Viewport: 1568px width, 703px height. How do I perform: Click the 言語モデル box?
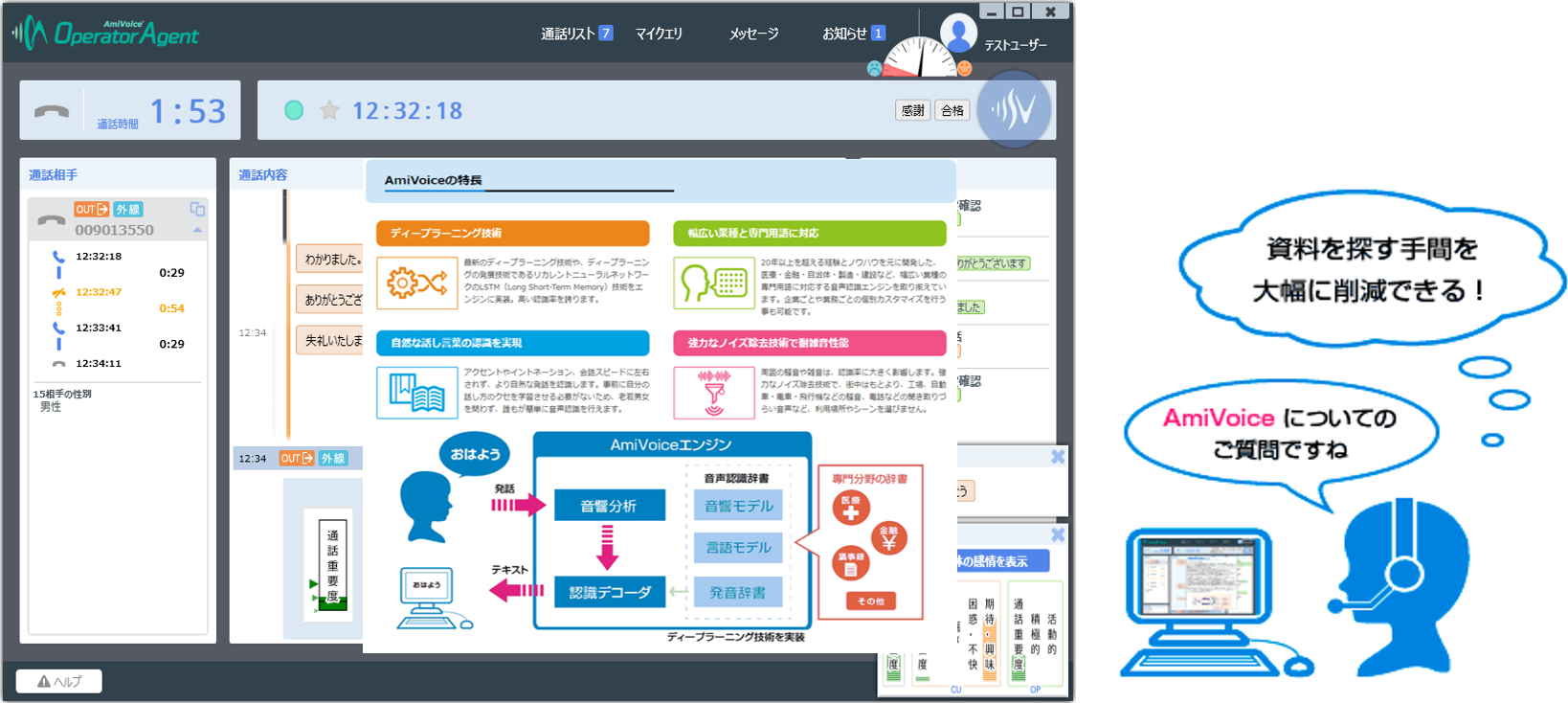point(738,548)
